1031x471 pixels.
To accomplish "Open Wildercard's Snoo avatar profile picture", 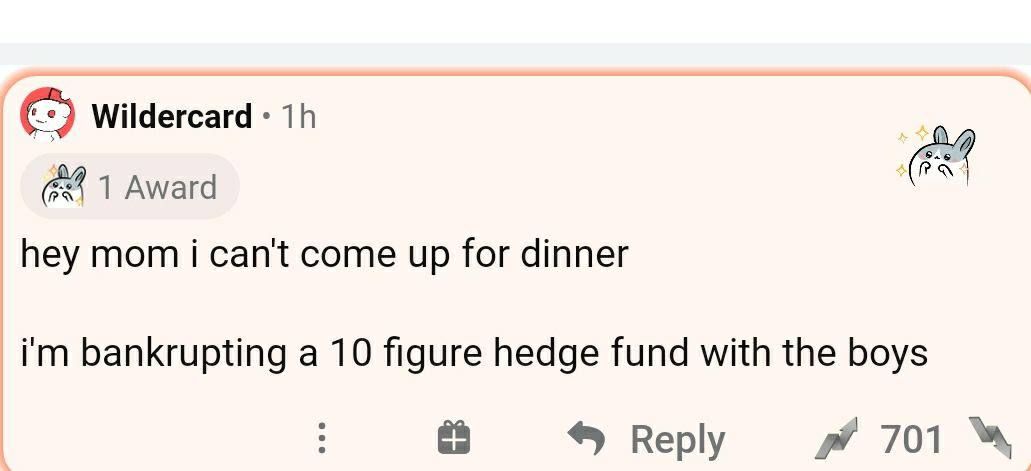I will point(47,114).
